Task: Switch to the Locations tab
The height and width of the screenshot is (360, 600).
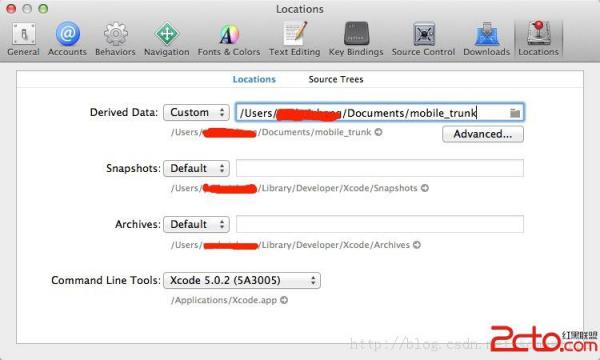Action: click(x=254, y=79)
